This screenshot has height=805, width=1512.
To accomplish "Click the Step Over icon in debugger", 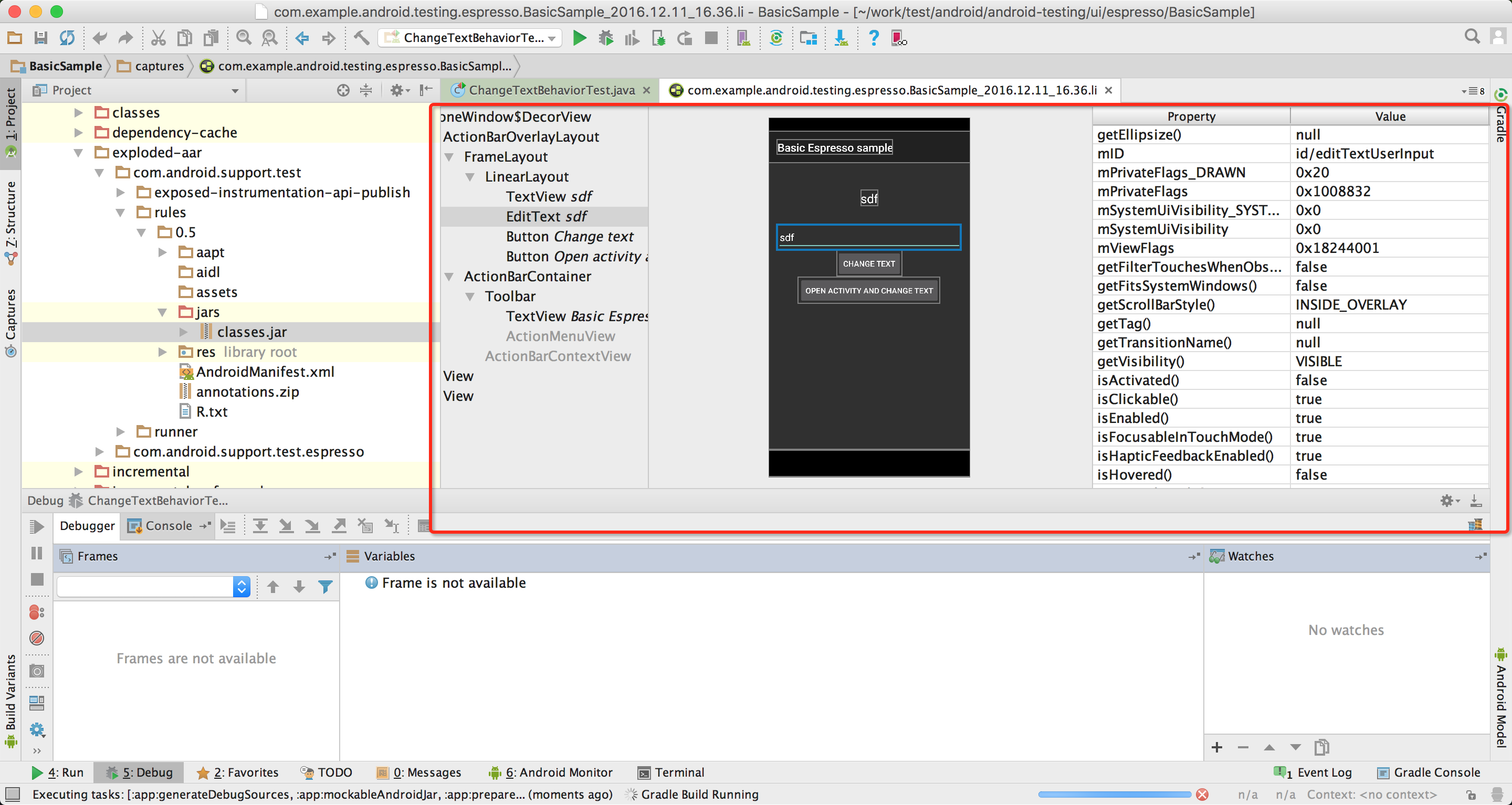I will coord(260,526).
